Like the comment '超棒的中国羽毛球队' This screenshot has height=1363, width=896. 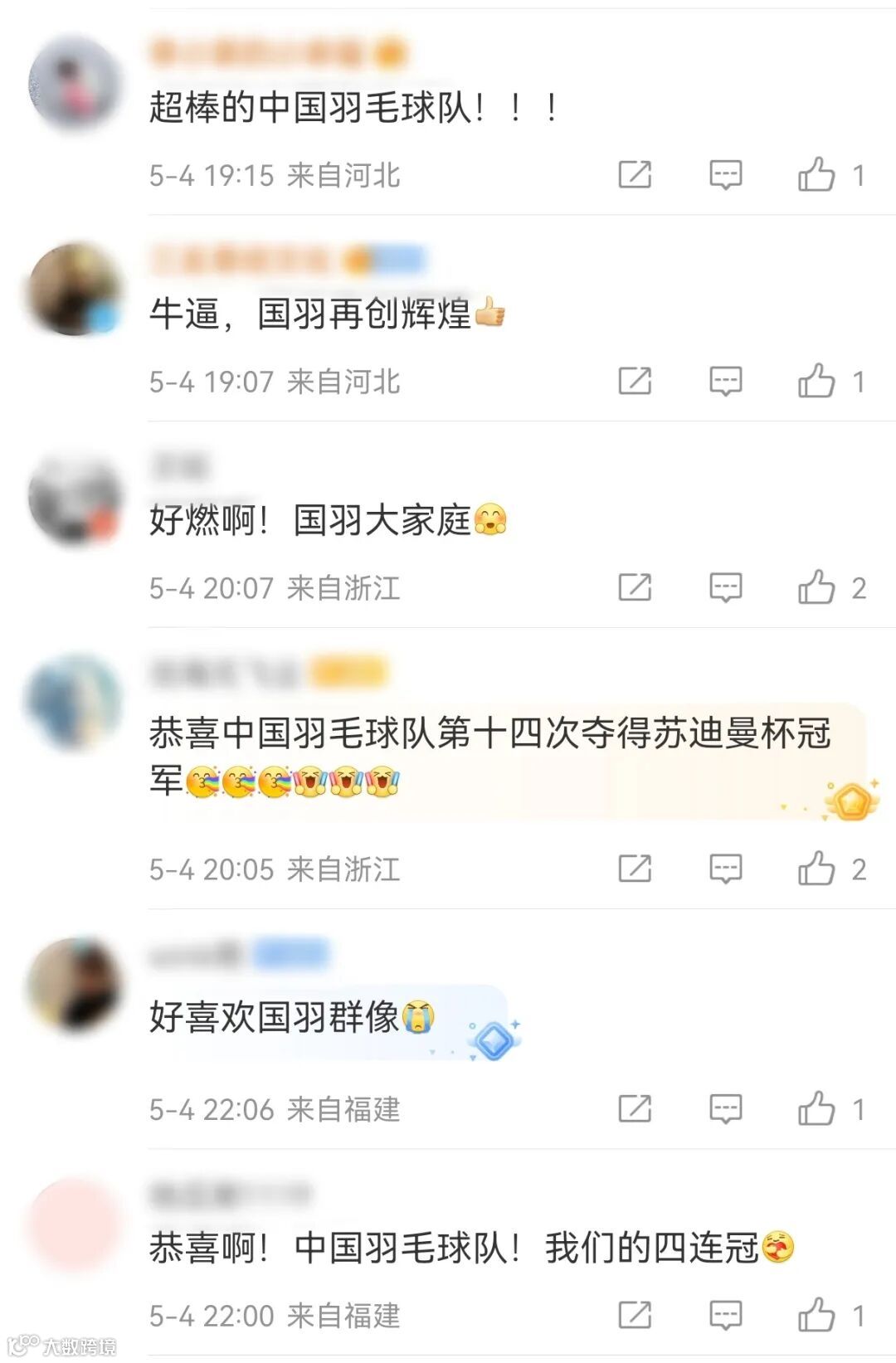click(x=816, y=175)
